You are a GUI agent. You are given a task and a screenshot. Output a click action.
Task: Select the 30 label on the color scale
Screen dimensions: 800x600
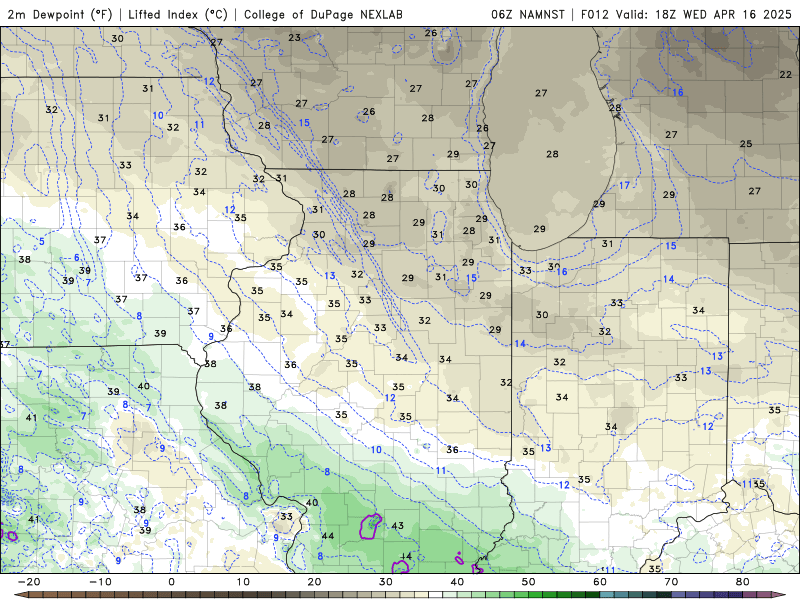386,582
